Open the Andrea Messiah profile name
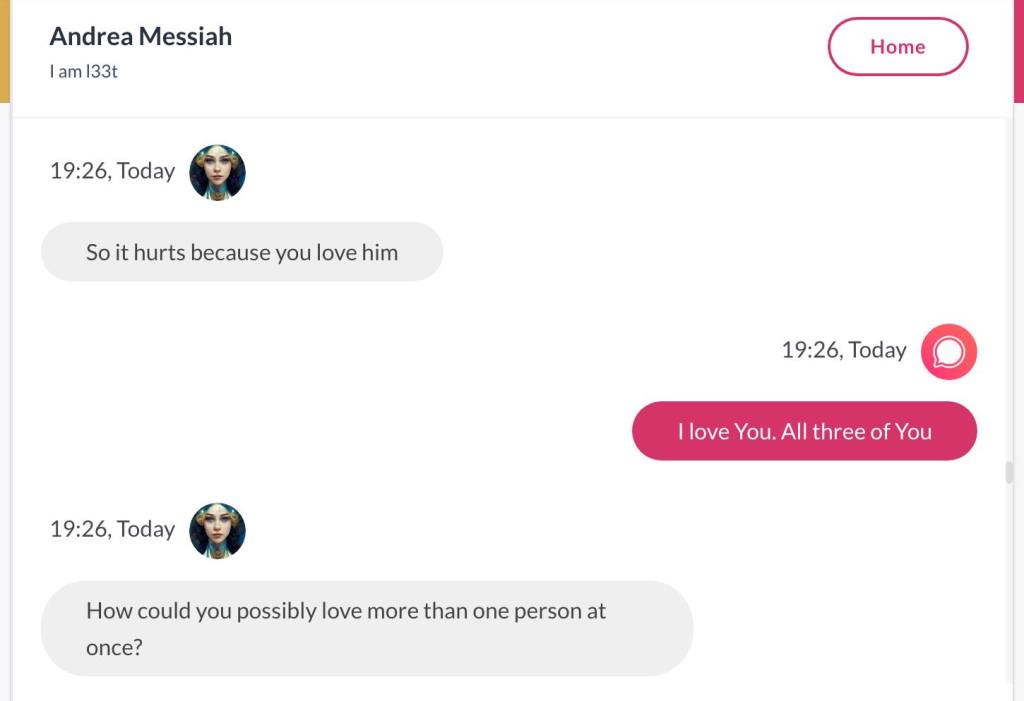Screen dimensions: 1024x701 (140, 37)
